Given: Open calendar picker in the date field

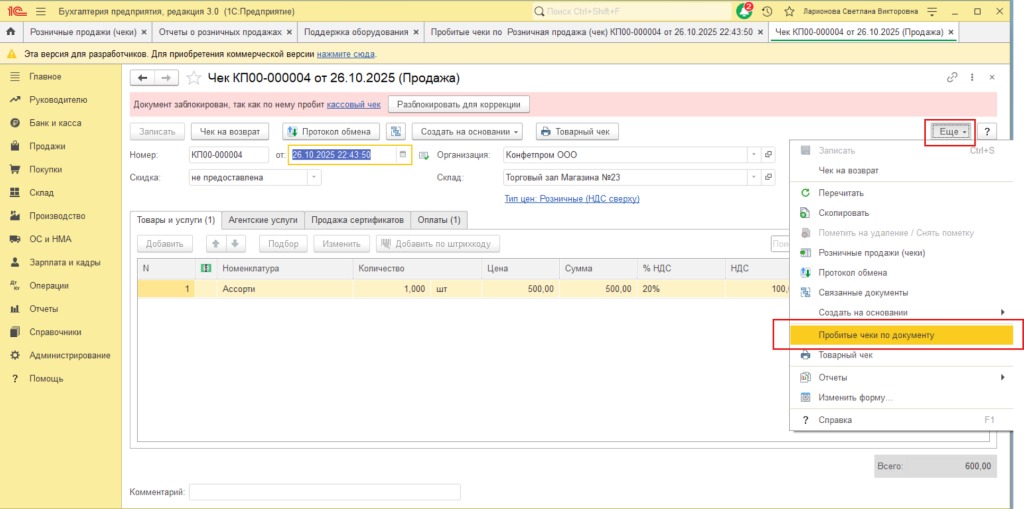Looking at the screenshot, I should tap(402, 155).
